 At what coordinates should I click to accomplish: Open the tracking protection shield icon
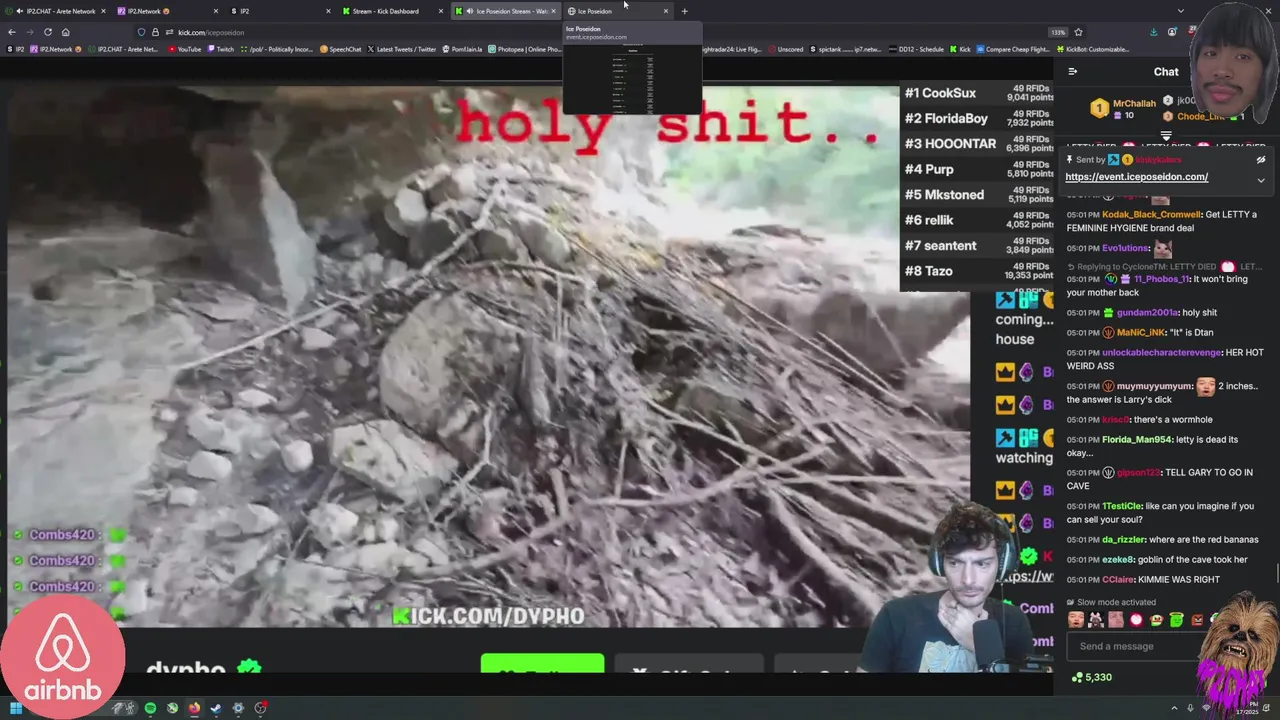tap(141, 32)
